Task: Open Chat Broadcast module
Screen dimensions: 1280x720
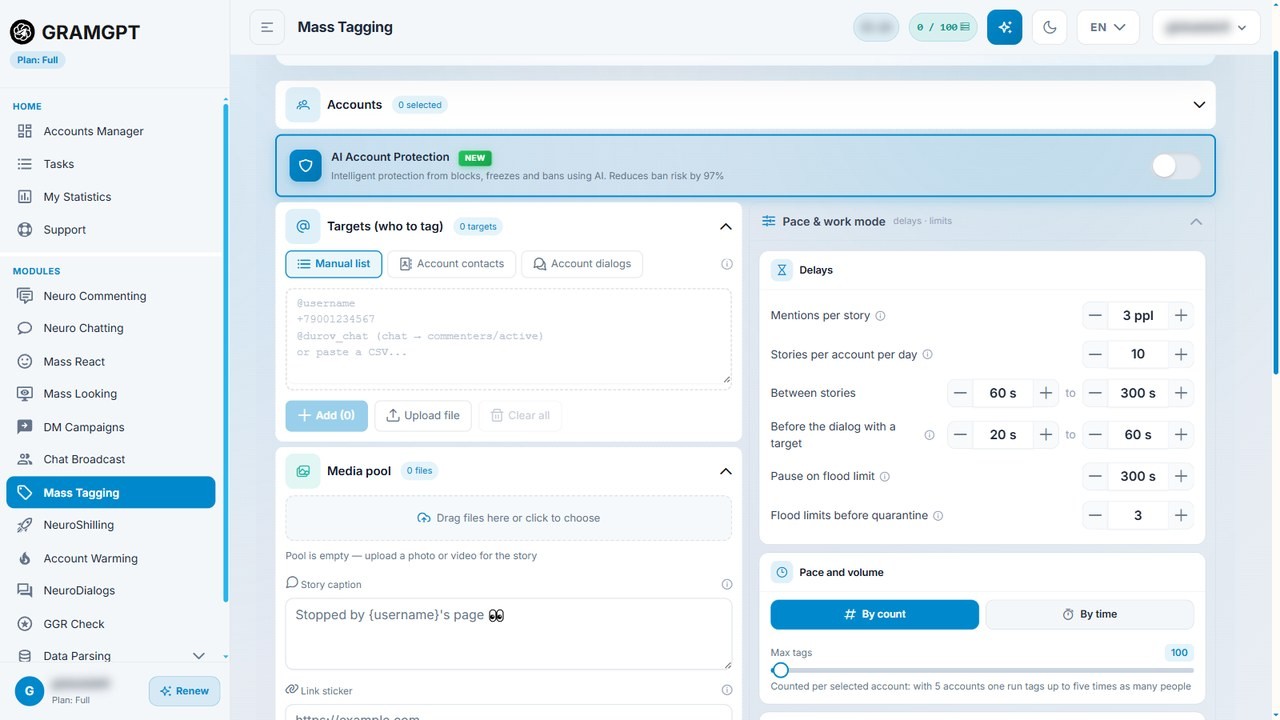Action: 111,459
